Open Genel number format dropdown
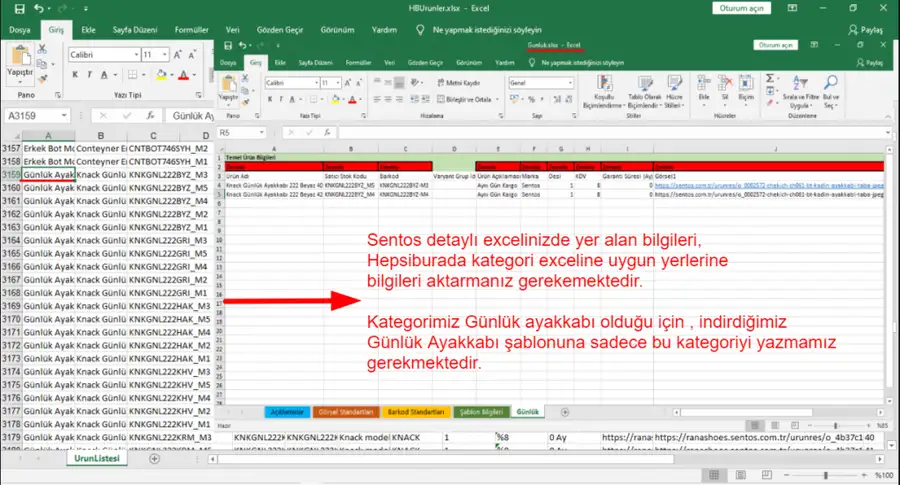Viewport: 900px width, 485px height. (569, 83)
